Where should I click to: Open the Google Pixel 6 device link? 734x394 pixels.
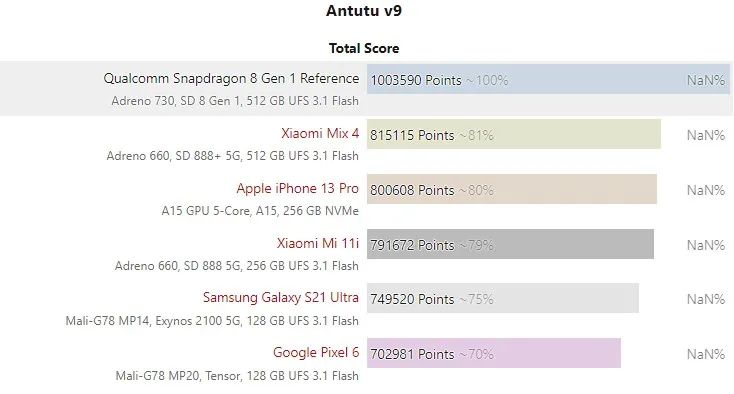click(x=316, y=352)
